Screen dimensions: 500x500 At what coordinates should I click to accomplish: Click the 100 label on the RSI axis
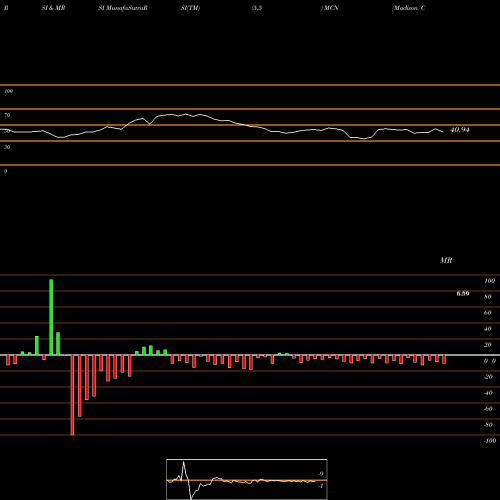click(x=8, y=91)
